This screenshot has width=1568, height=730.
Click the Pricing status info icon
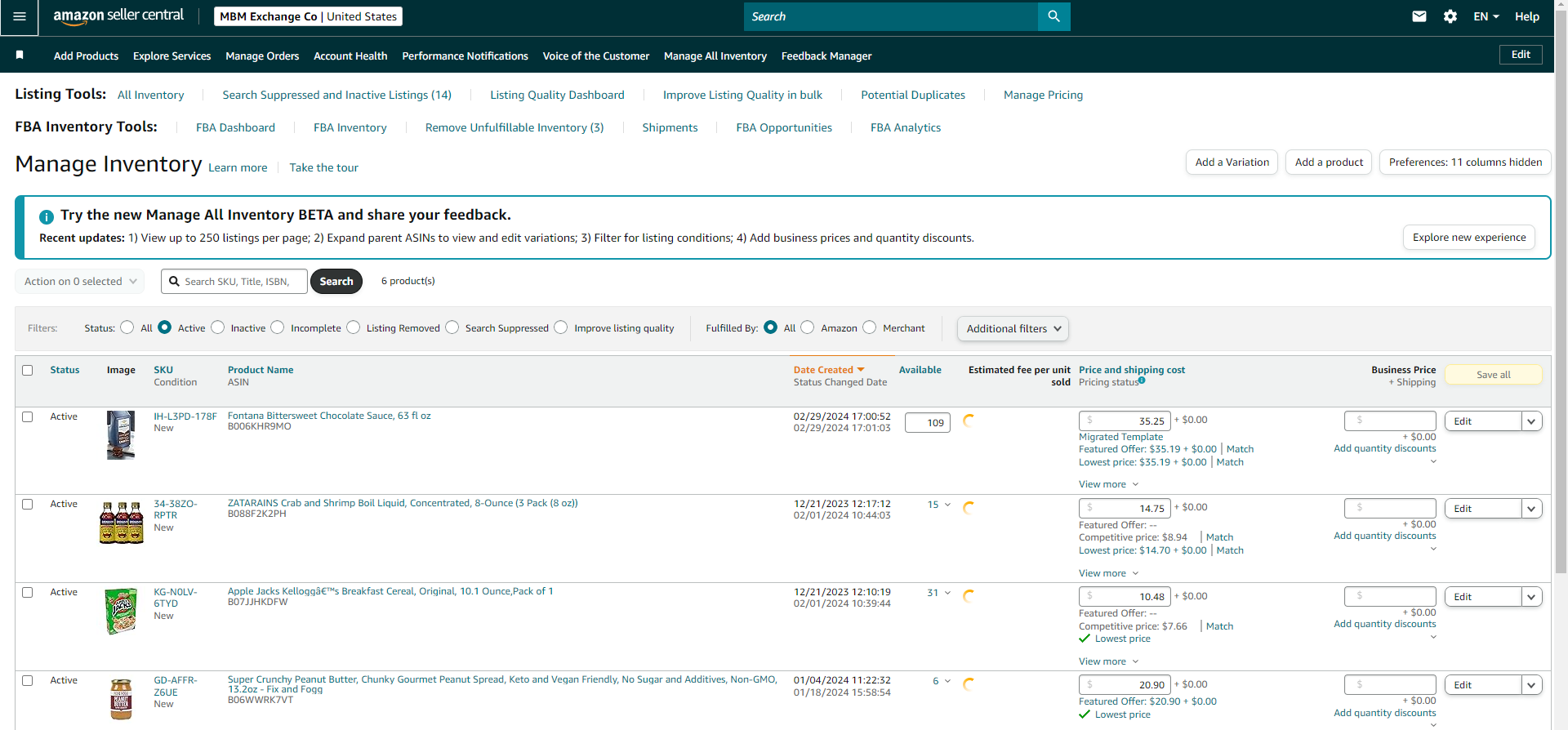click(x=1142, y=381)
